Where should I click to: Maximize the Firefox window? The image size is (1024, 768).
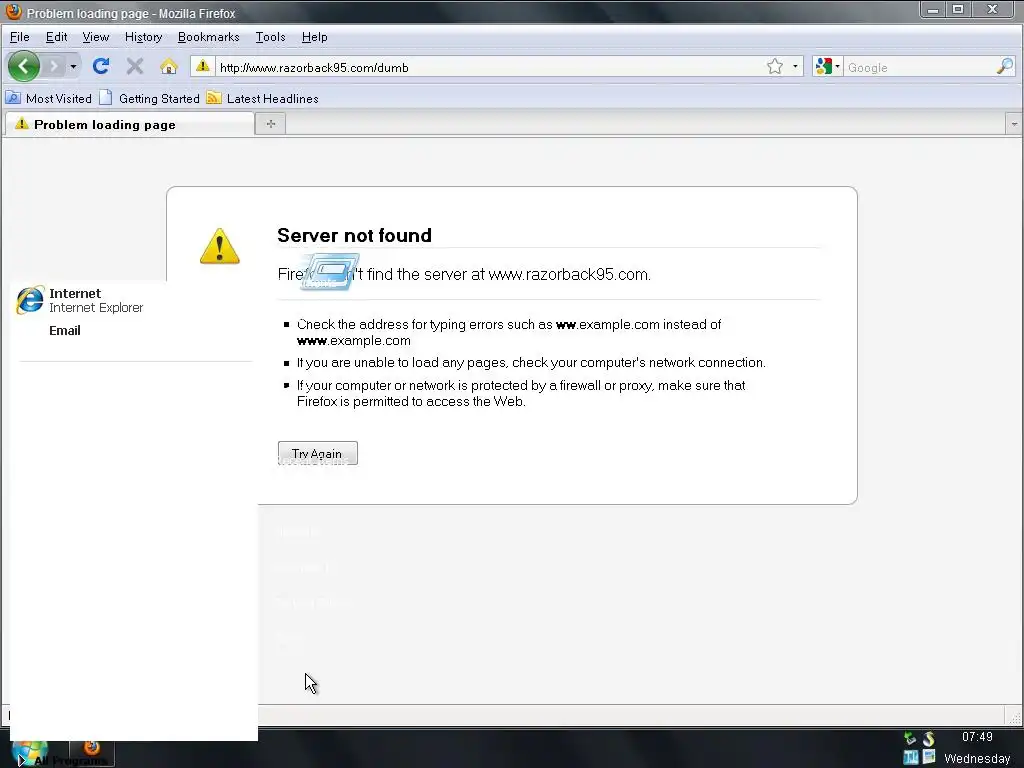coord(958,10)
